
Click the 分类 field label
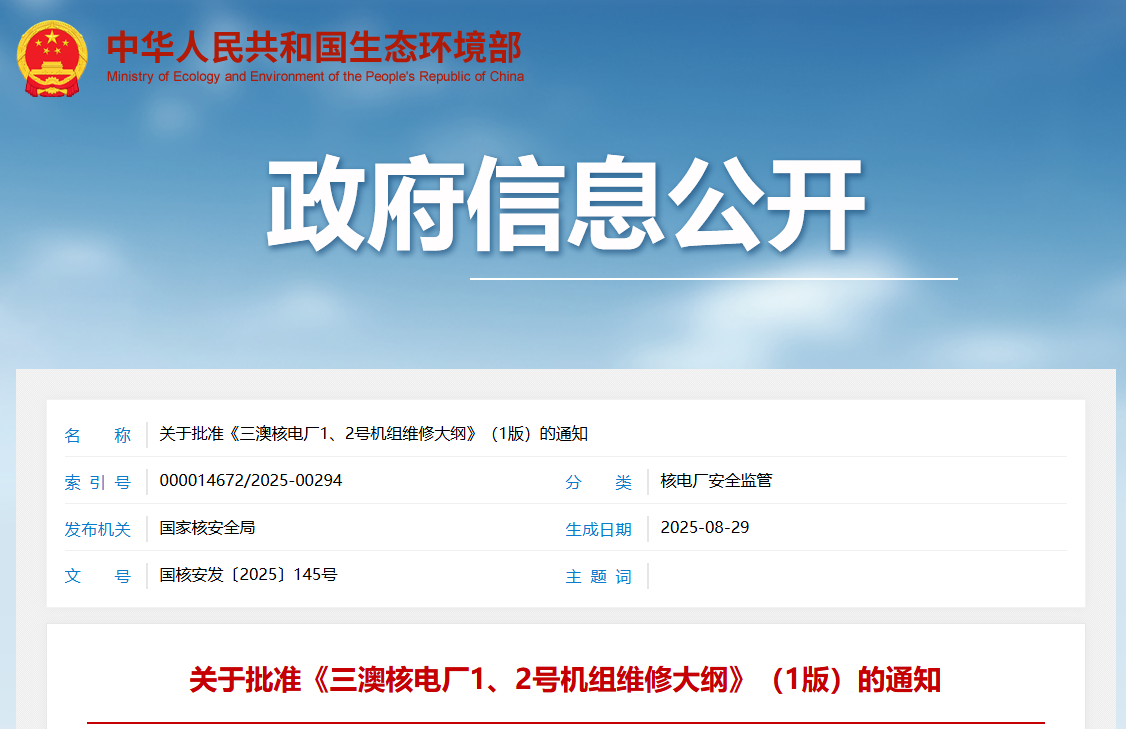click(600, 482)
